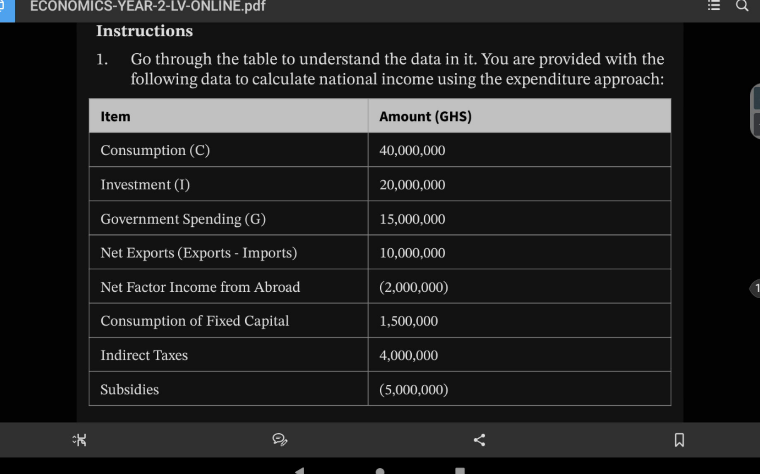Add a bookmark using the bookmark icon
The image size is (760, 474).
pos(679,440)
